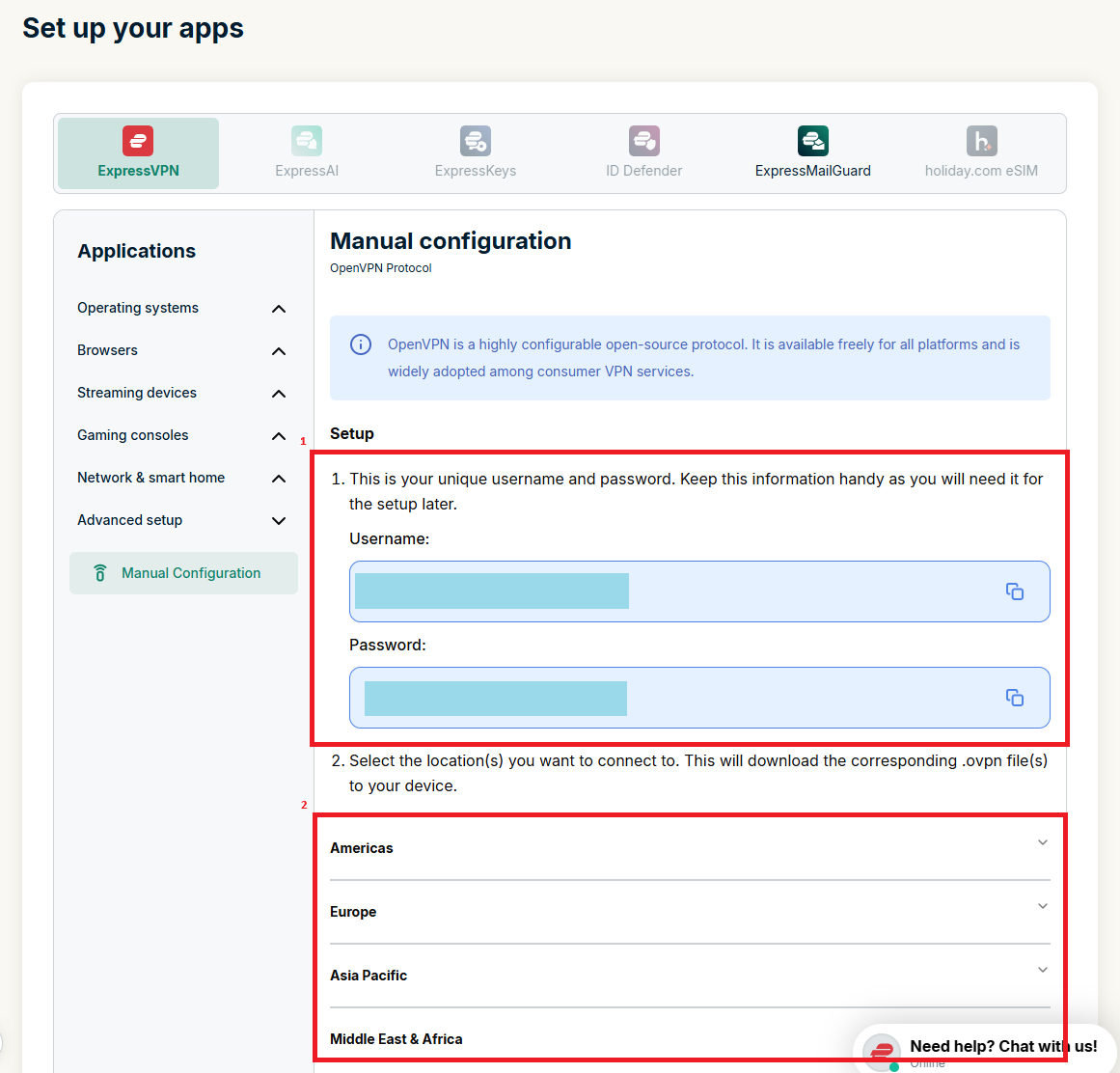Click the OpenVPN Protocol subtitle
Viewport: 1120px width, 1073px height.
(381, 268)
